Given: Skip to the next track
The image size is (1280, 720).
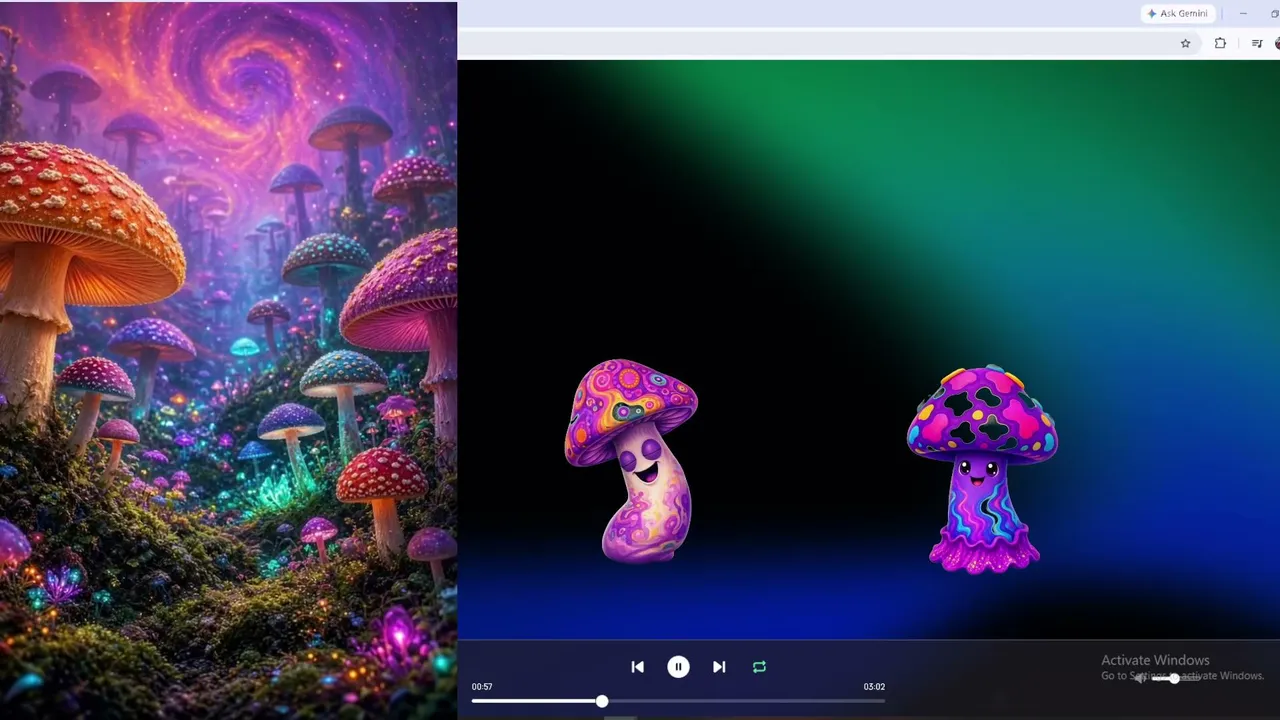Looking at the screenshot, I should coord(719,667).
